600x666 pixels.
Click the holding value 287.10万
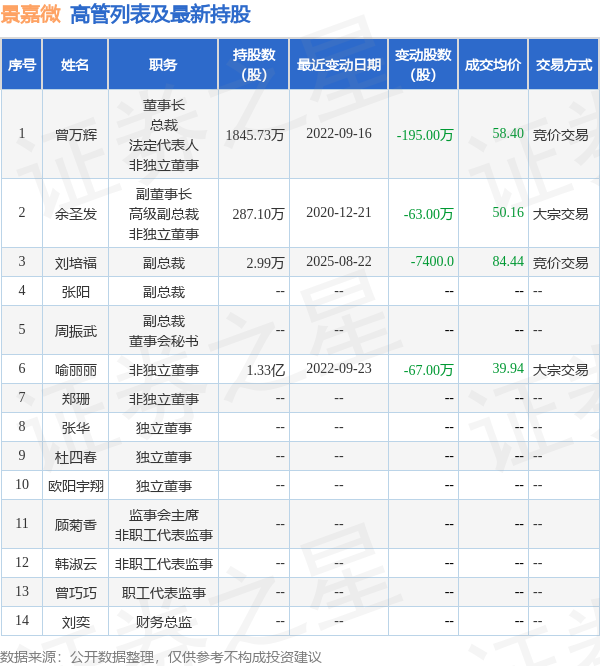[258, 214]
